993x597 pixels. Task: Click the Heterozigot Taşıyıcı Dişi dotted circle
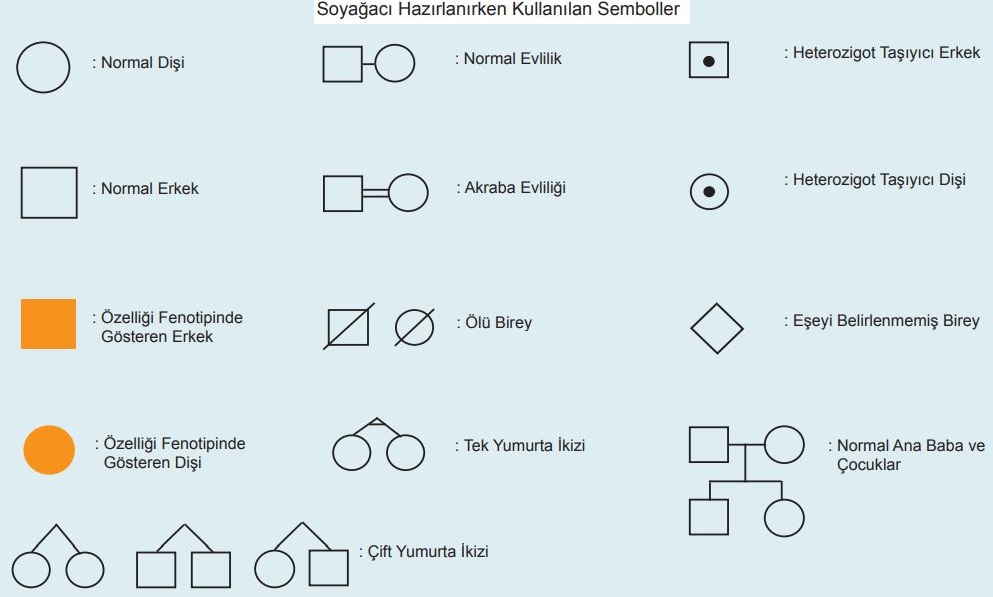click(x=709, y=191)
